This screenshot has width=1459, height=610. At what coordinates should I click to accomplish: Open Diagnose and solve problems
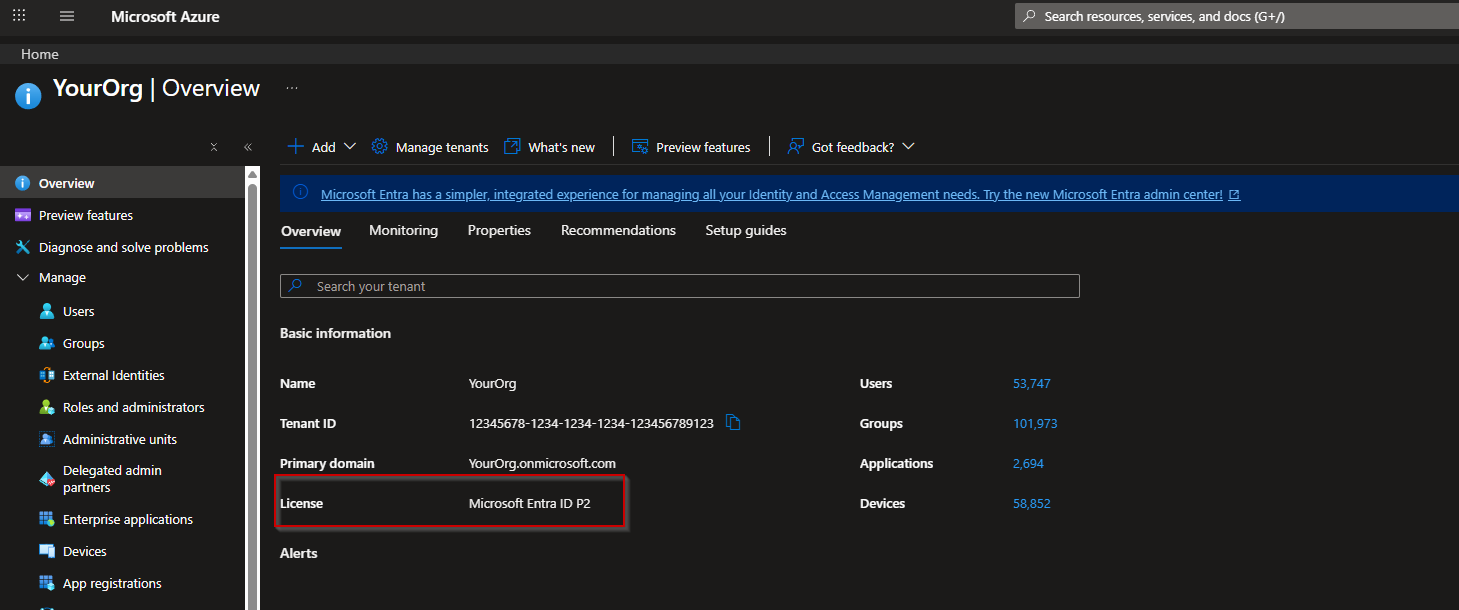(x=123, y=247)
